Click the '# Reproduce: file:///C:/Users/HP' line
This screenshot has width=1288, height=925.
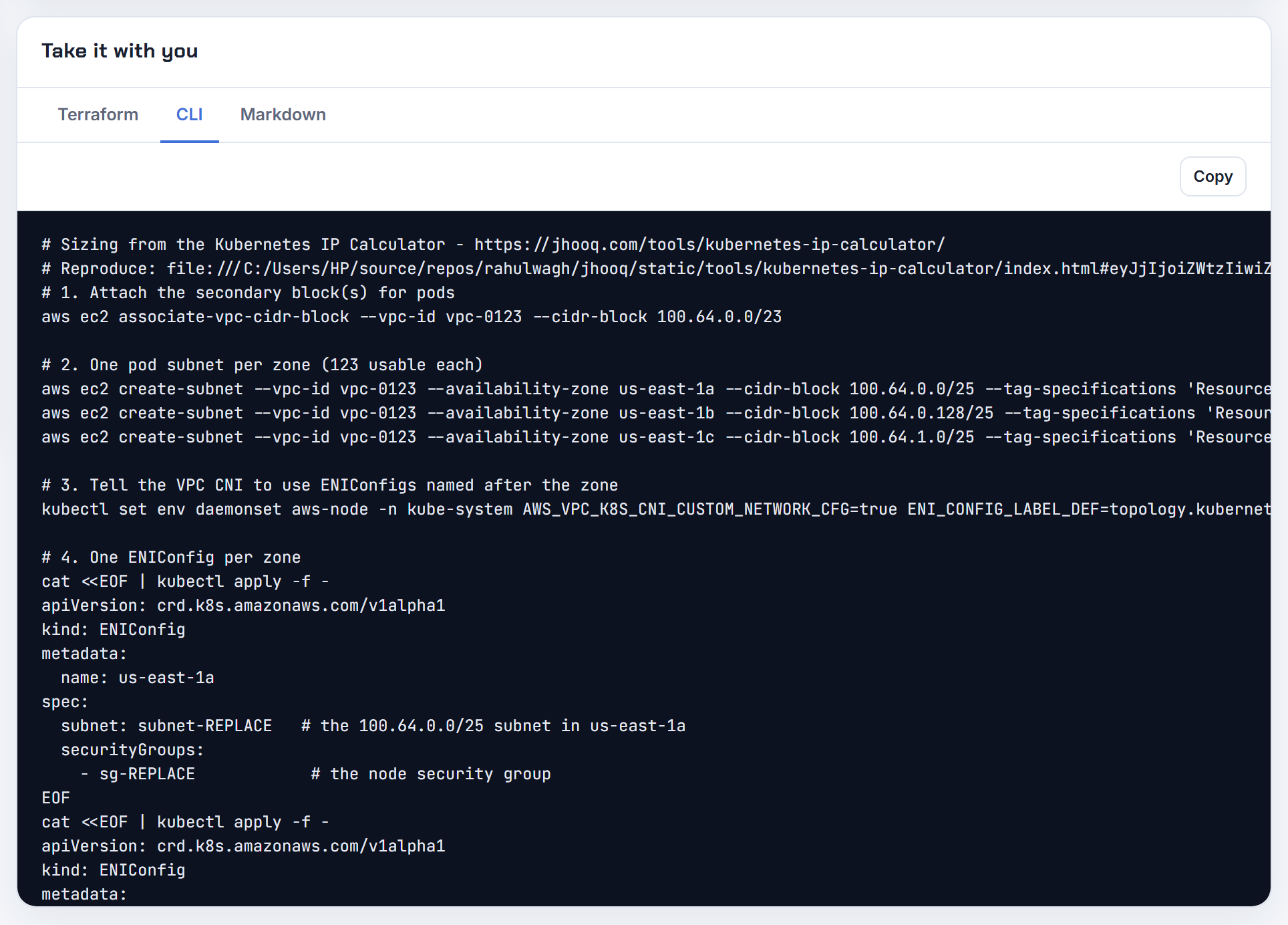656,269
